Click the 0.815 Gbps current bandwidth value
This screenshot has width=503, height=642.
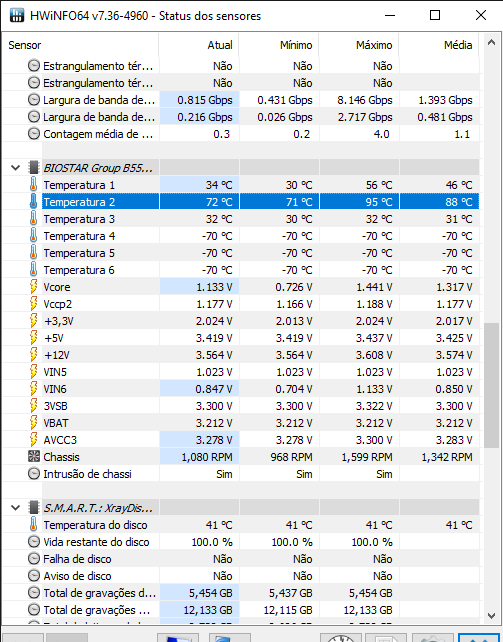(x=205, y=100)
